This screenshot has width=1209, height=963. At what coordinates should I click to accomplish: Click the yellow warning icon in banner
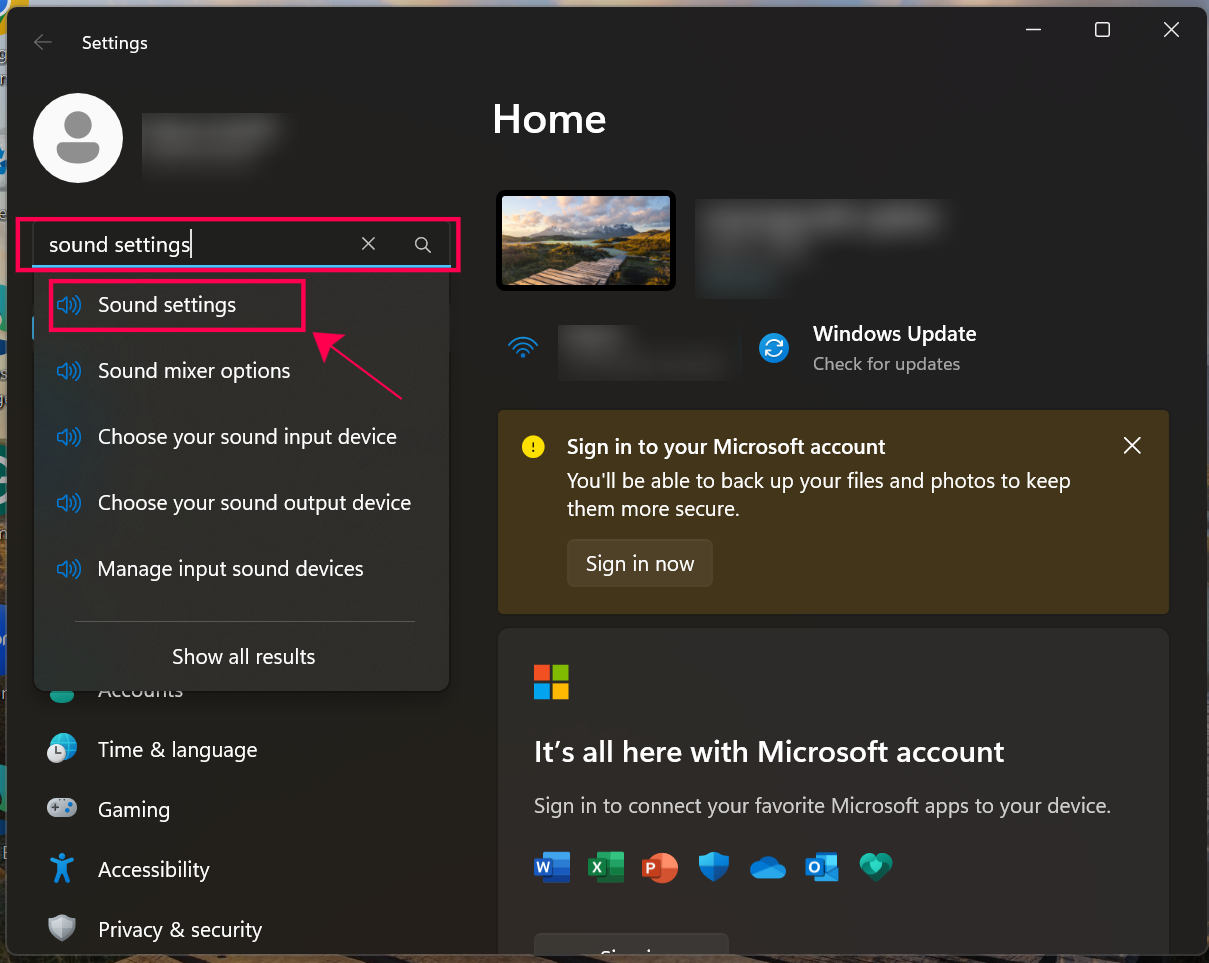point(533,447)
